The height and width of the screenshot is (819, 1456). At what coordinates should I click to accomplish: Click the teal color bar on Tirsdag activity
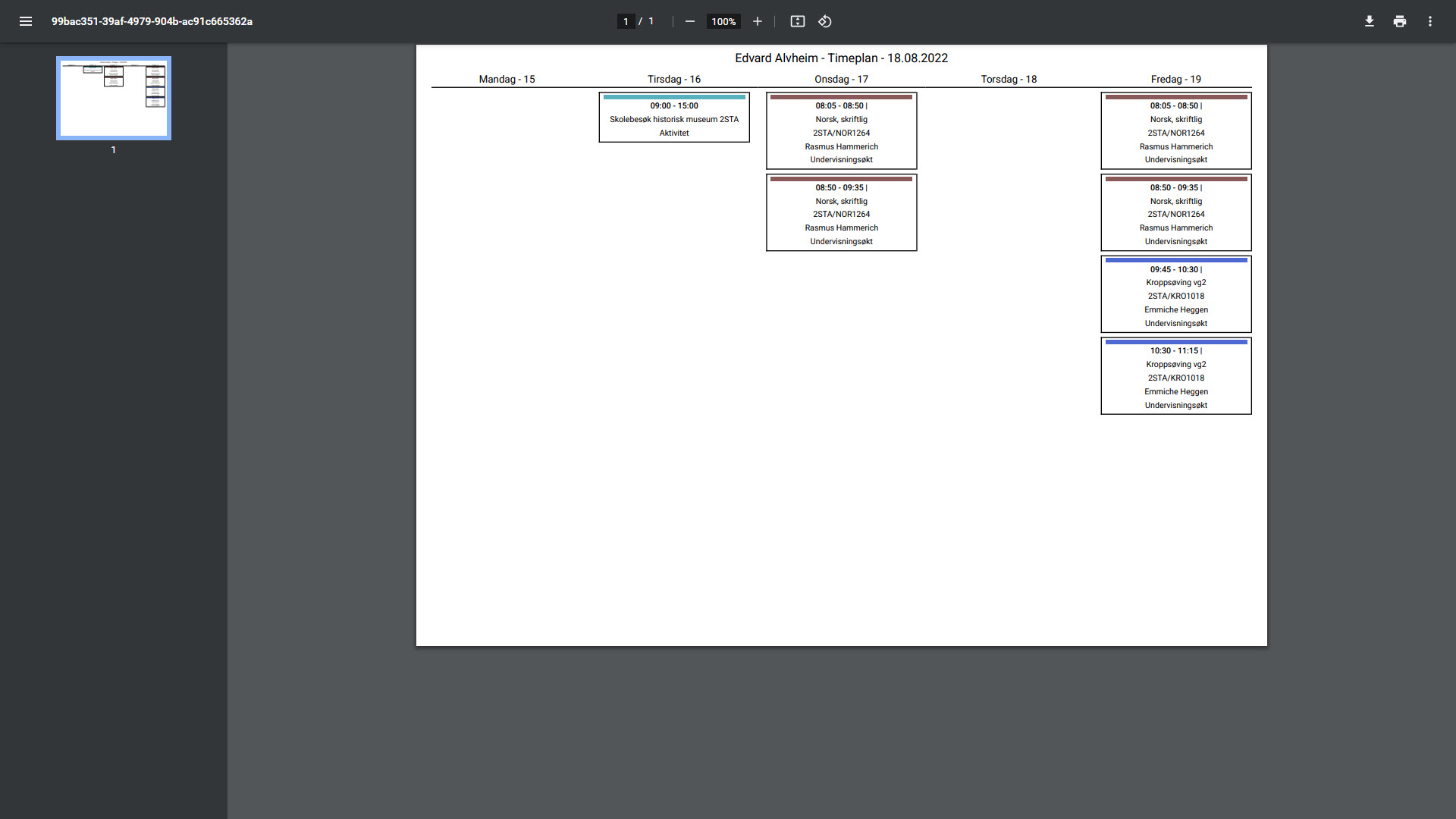pos(673,97)
